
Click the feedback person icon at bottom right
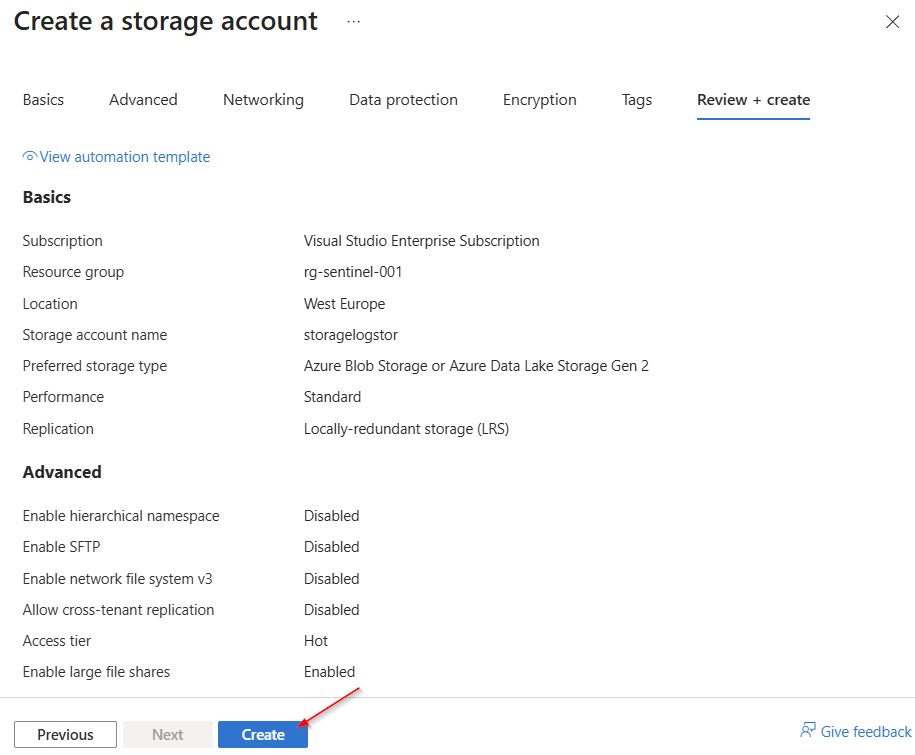808,731
